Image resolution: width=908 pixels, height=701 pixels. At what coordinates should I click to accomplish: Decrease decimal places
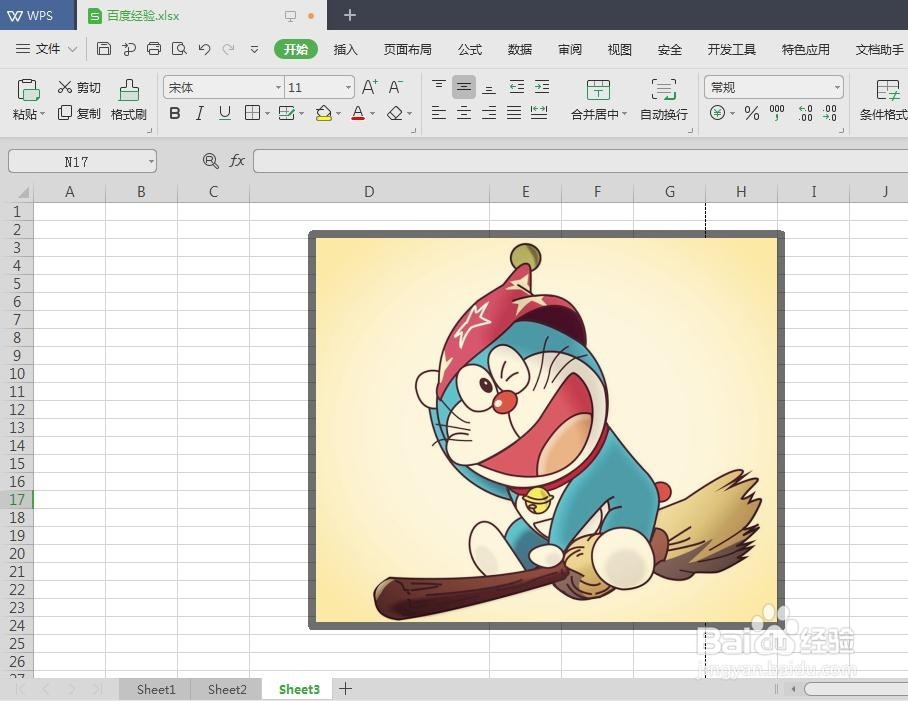click(x=829, y=113)
